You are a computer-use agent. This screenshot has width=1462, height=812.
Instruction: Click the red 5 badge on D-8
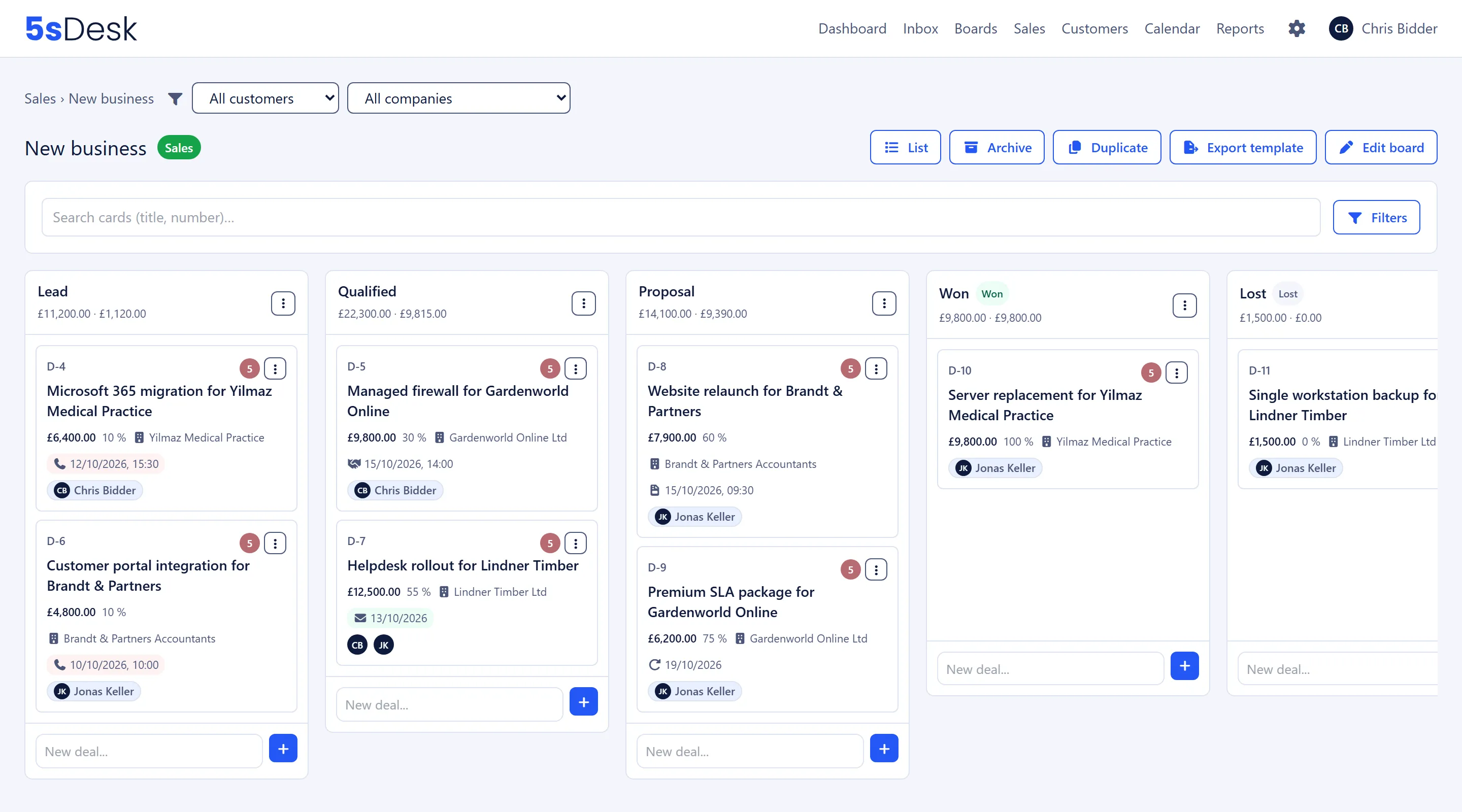(x=850, y=368)
